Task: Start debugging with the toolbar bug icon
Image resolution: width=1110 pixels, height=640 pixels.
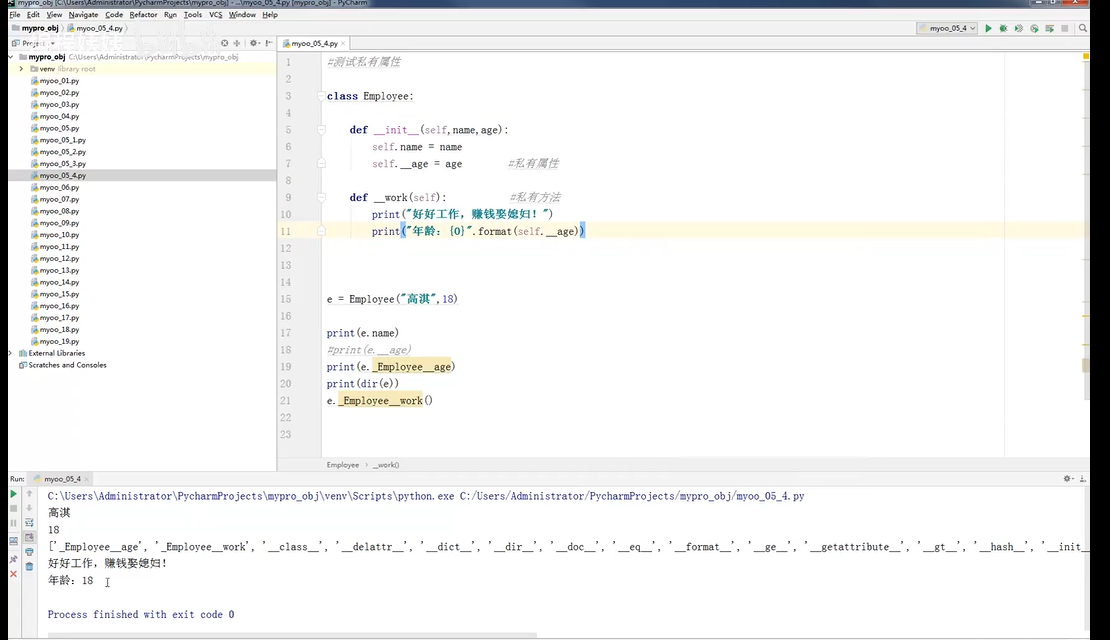Action: point(1003,28)
